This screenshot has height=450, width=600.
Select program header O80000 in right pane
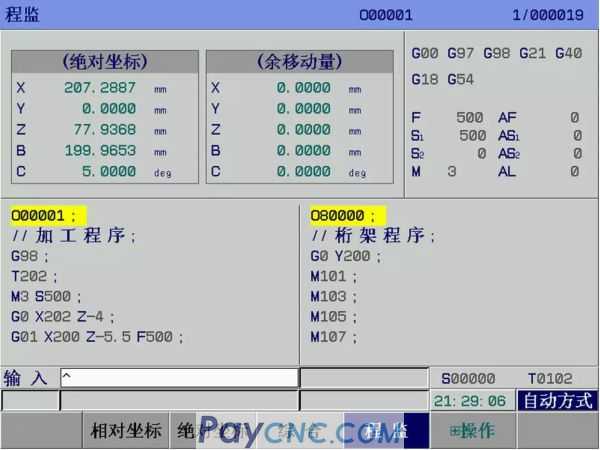click(347, 216)
